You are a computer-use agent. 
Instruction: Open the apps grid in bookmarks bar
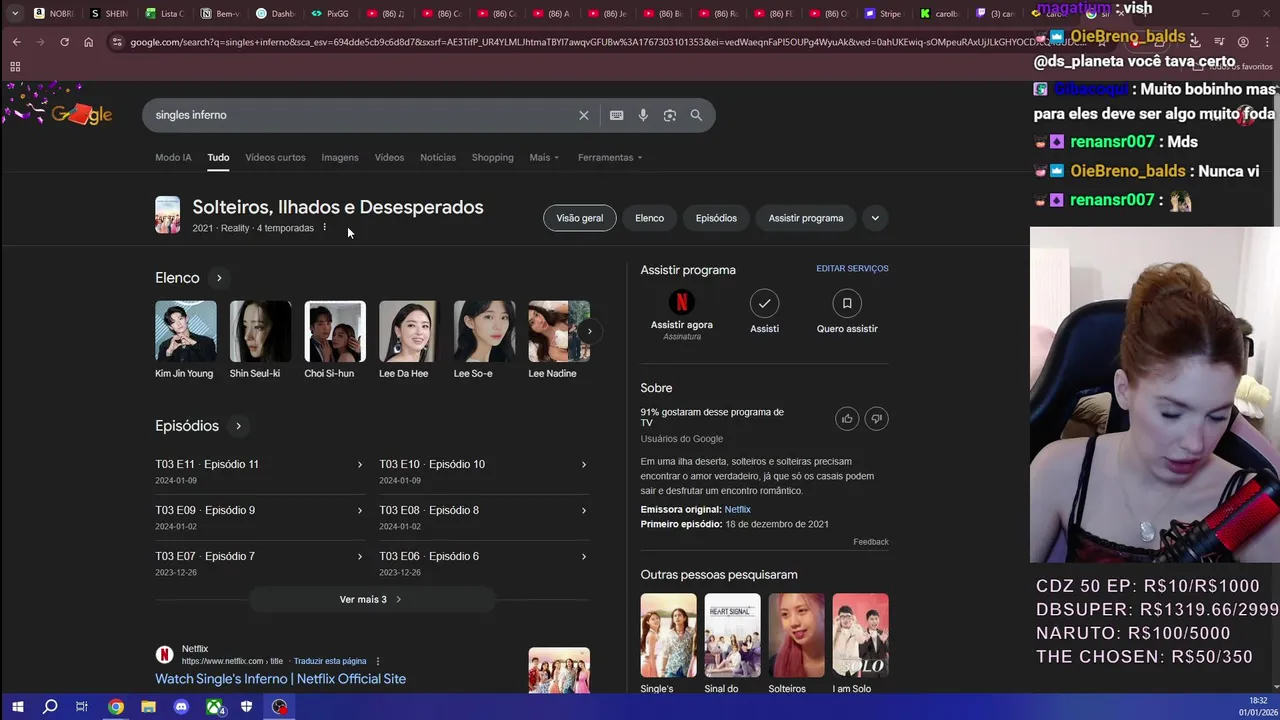click(x=15, y=66)
